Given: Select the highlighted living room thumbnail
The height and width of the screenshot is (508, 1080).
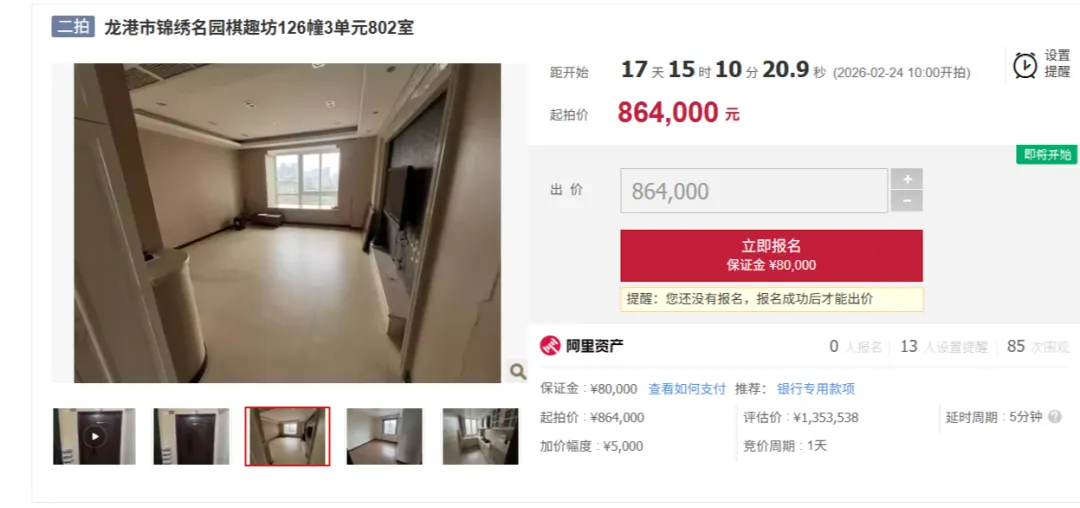Looking at the screenshot, I should pyautogui.click(x=288, y=436).
